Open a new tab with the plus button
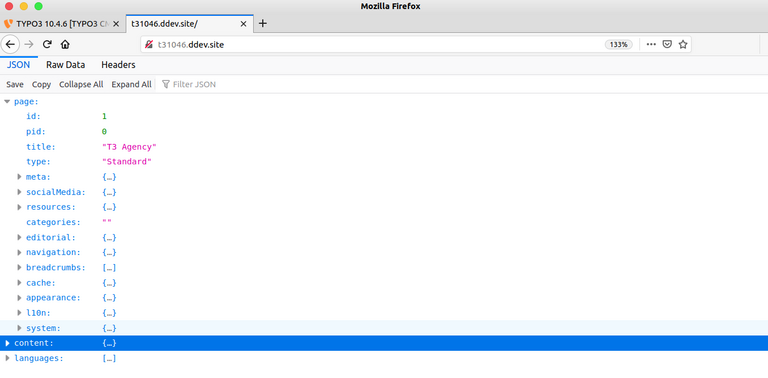This screenshot has width=768, height=378. [263, 24]
